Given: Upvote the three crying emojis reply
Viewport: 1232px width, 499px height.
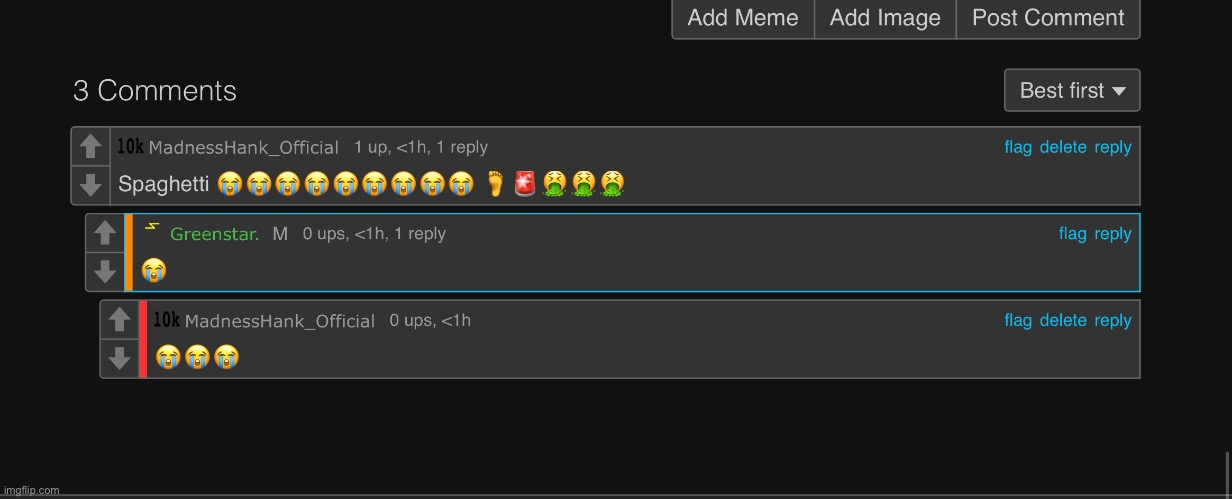Looking at the screenshot, I should 119,320.
